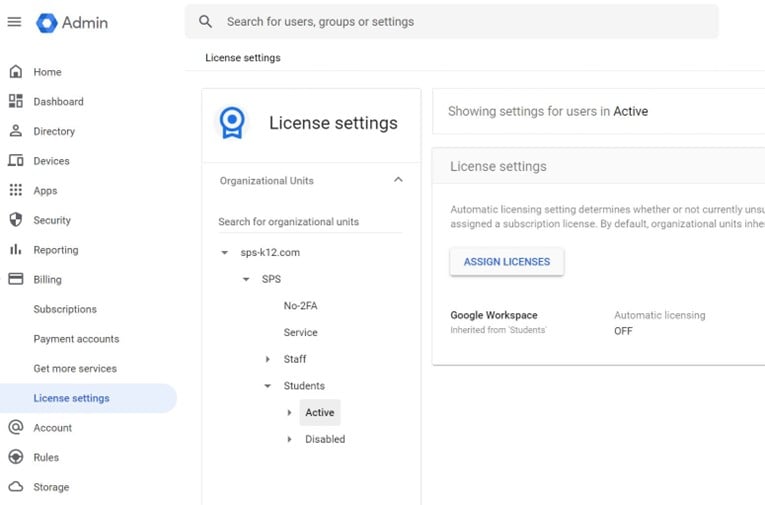
Task: Click the Account at-sign icon
Action: [16, 427]
